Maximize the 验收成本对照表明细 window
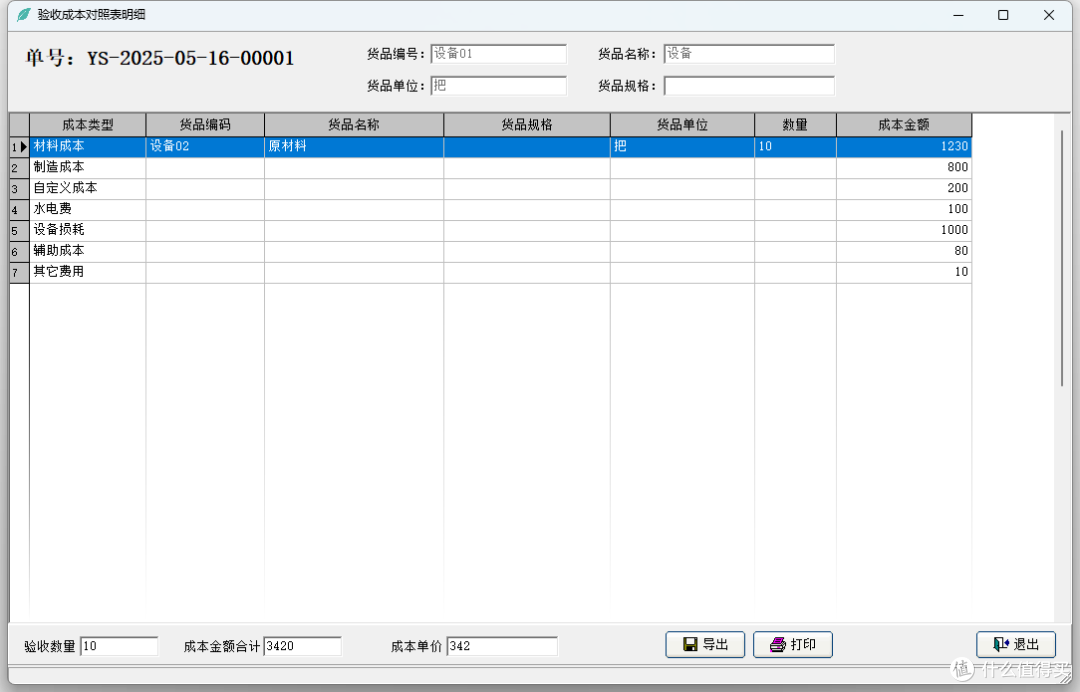The image size is (1080, 692). click(1003, 15)
